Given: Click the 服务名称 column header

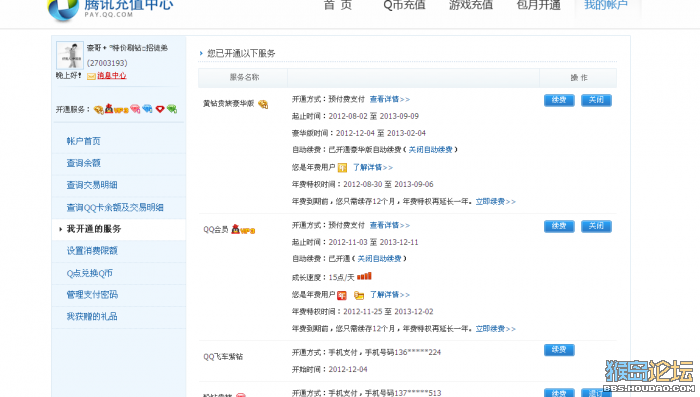Looking at the screenshot, I should click(x=244, y=77).
